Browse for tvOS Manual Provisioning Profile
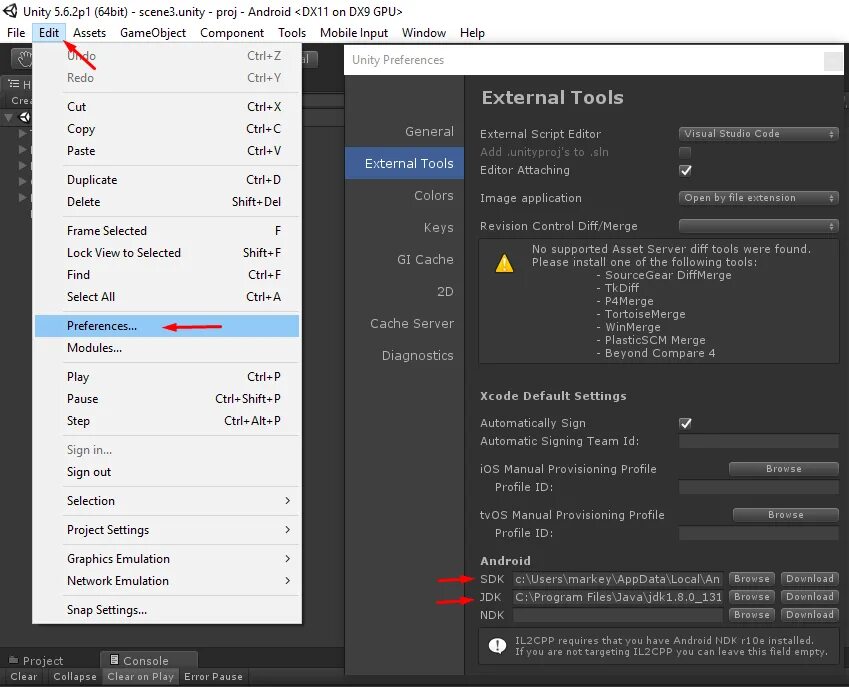849x687 pixels. (786, 515)
